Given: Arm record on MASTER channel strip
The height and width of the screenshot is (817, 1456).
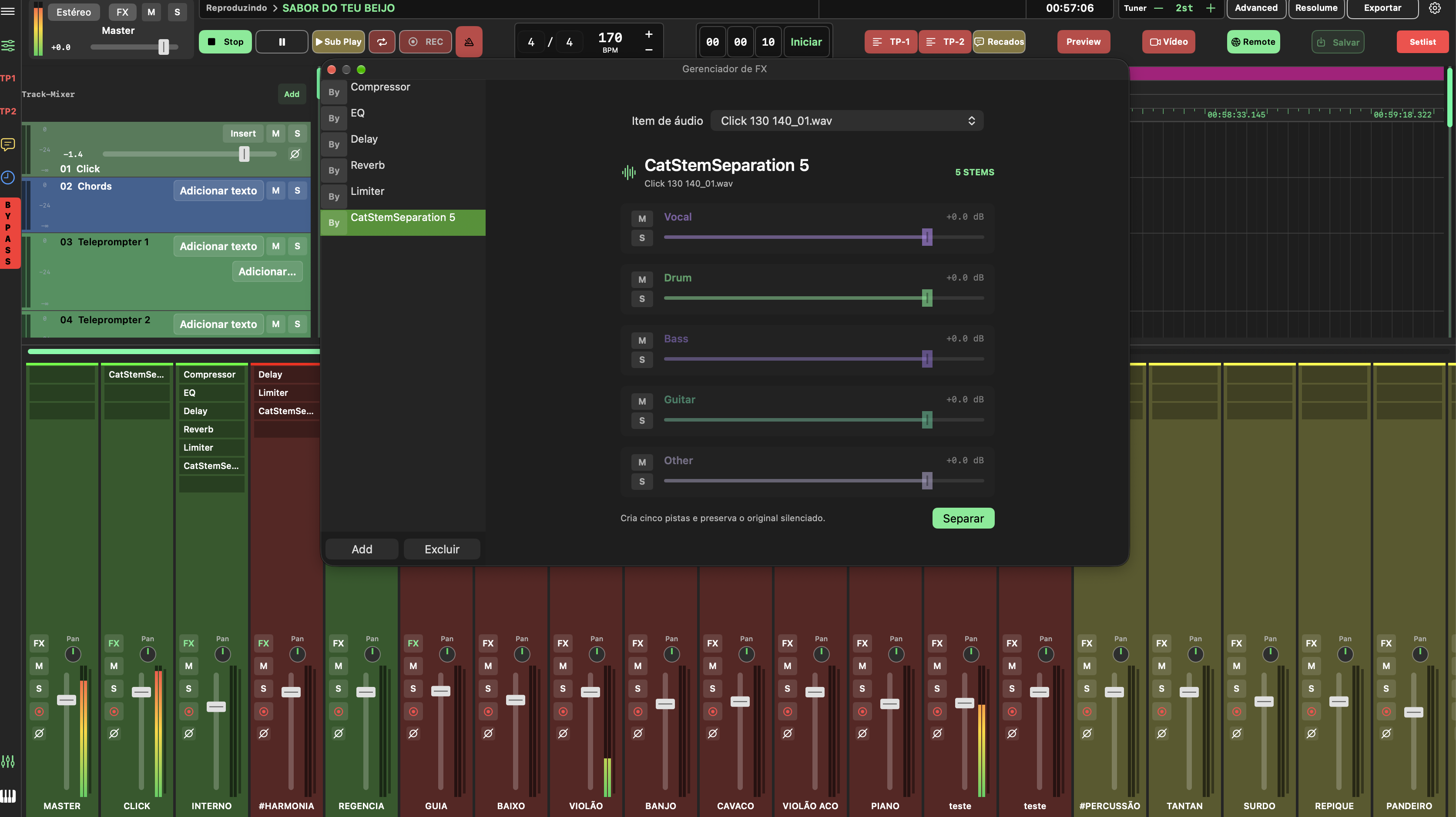Looking at the screenshot, I should (x=39, y=711).
